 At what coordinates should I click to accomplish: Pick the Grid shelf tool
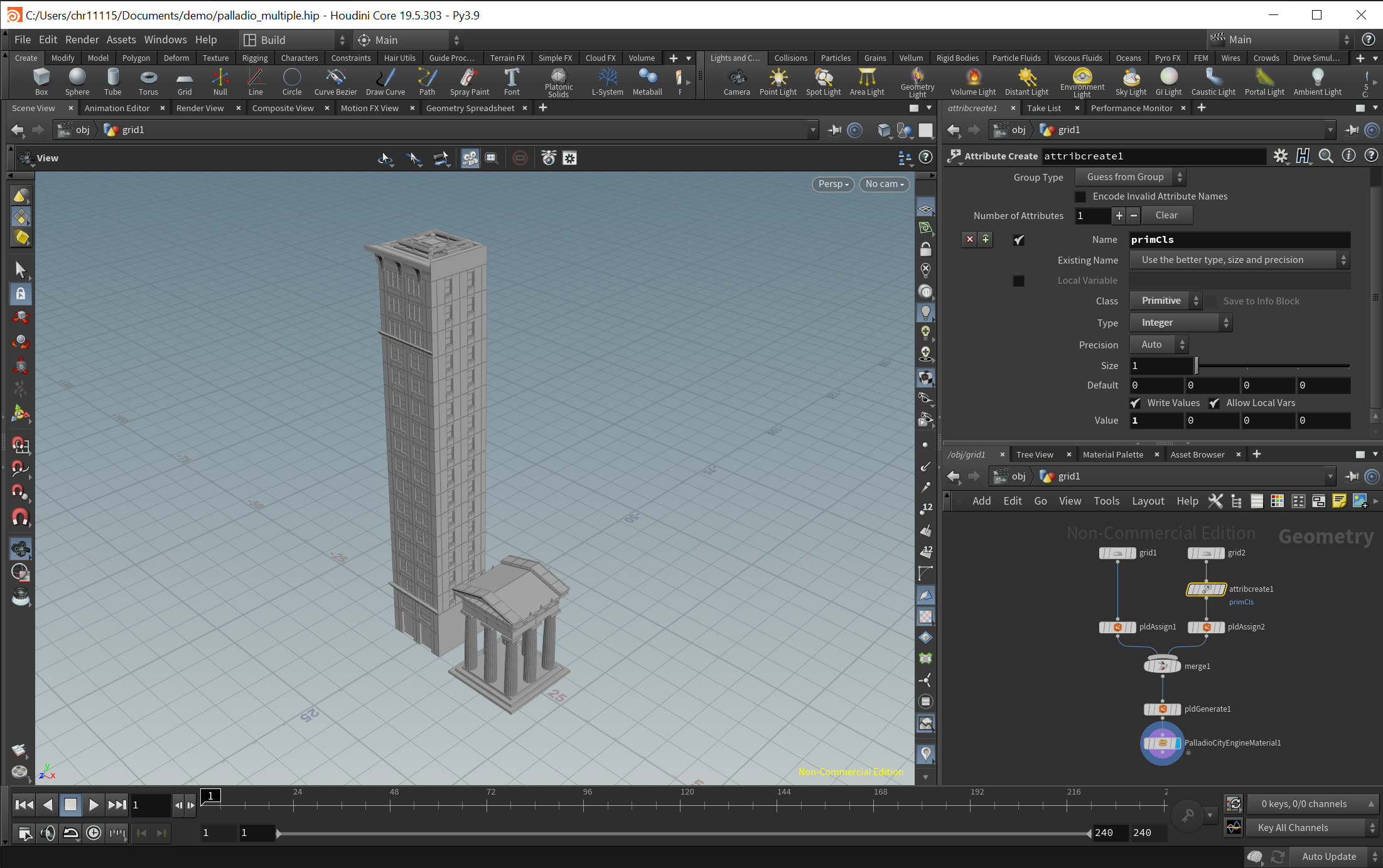pos(185,82)
